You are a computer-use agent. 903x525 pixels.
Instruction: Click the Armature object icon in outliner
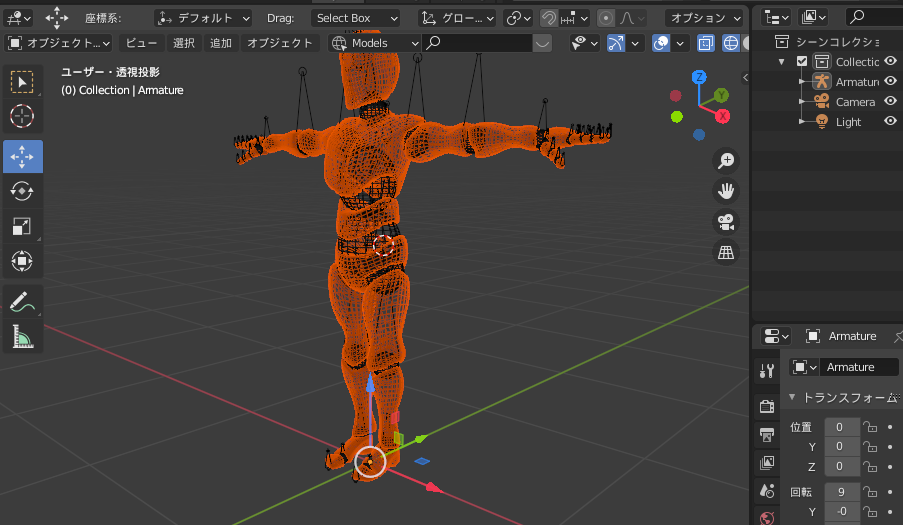[822, 82]
